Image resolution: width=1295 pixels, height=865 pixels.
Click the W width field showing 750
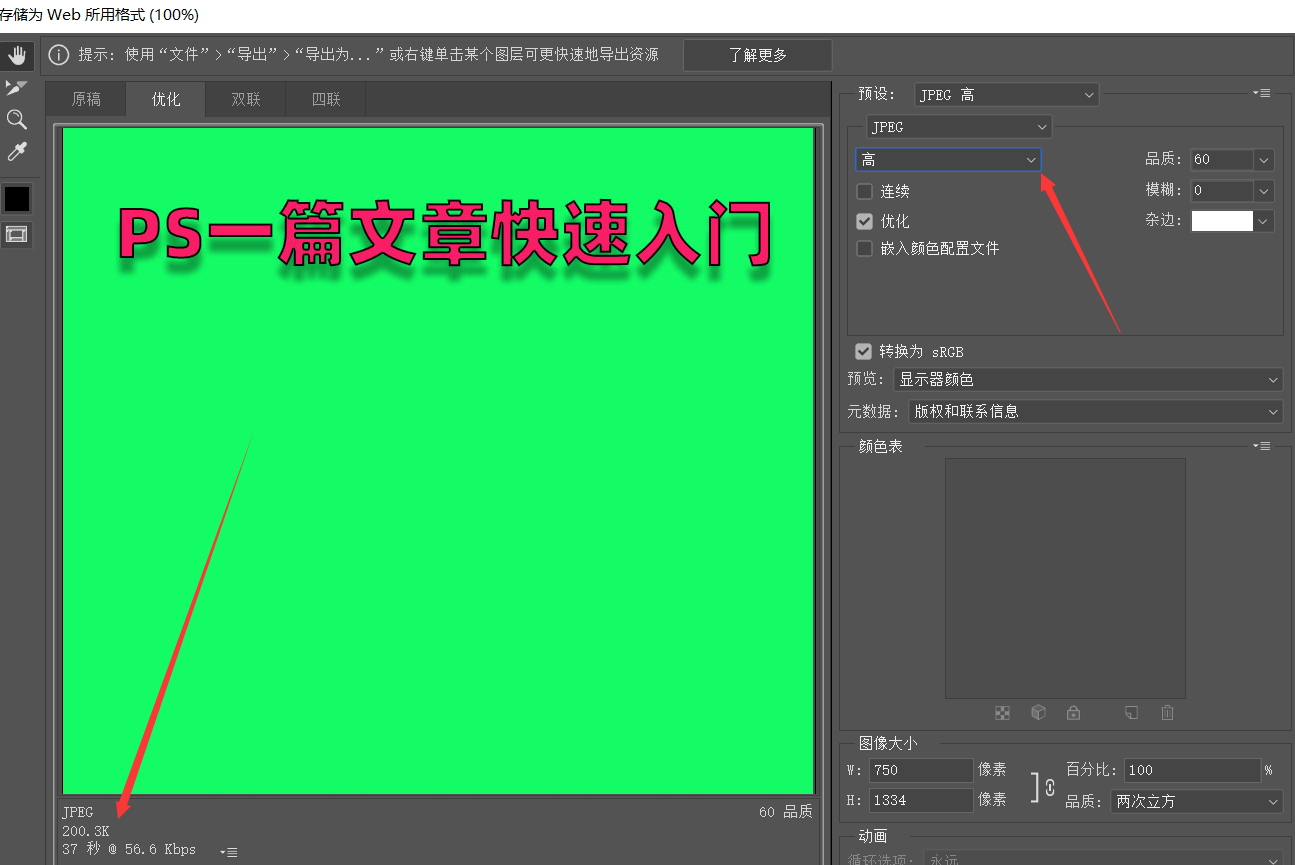pyautogui.click(x=920, y=770)
